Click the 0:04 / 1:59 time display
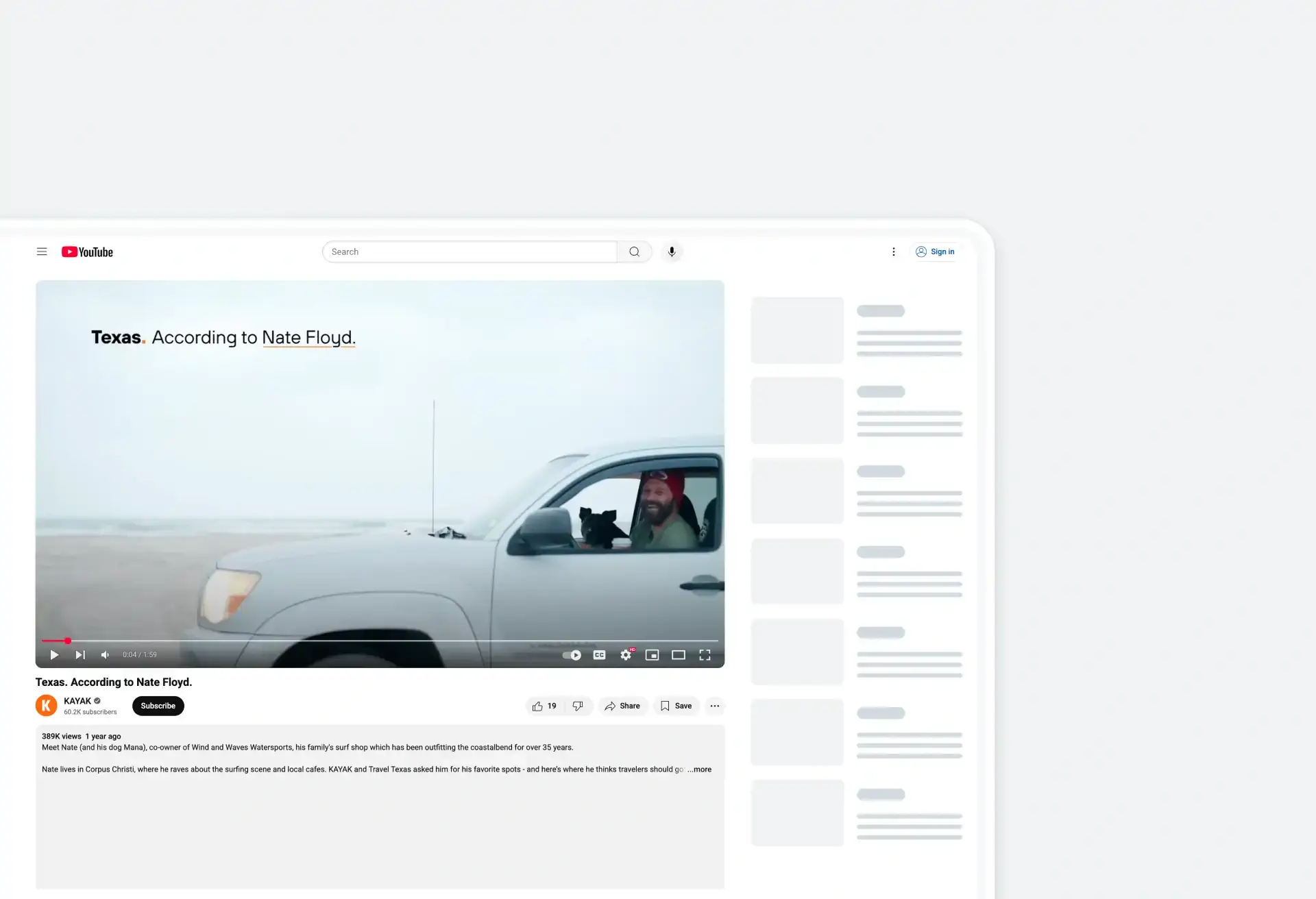 tap(140, 655)
